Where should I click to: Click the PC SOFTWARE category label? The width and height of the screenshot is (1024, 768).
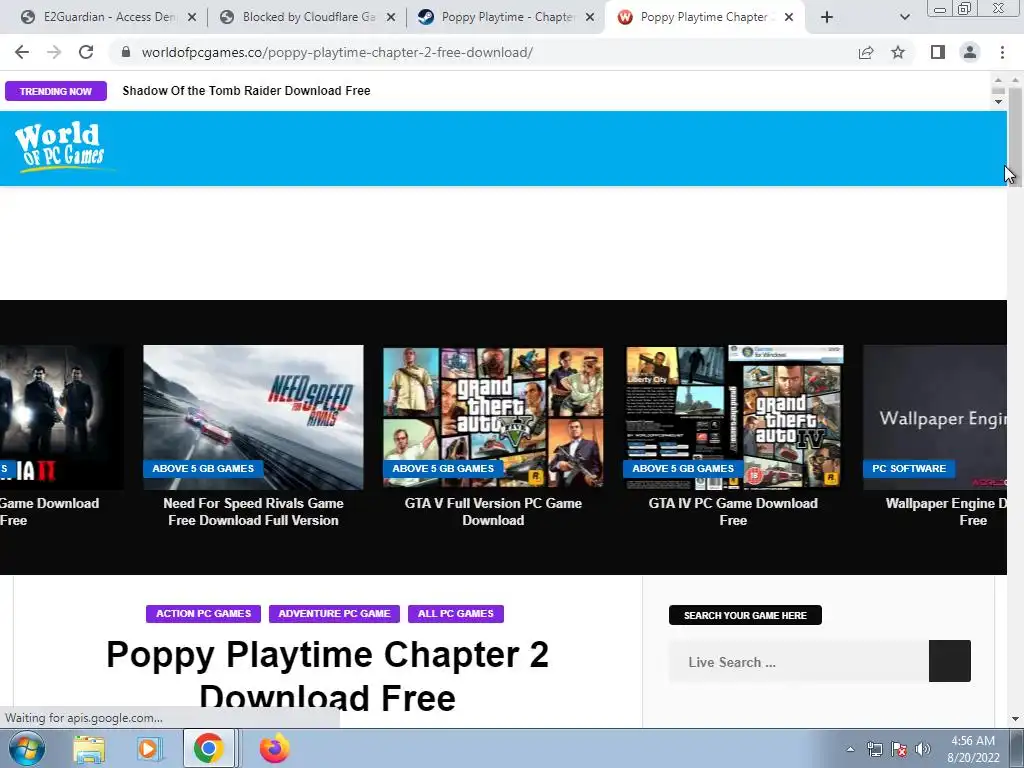[x=909, y=468]
